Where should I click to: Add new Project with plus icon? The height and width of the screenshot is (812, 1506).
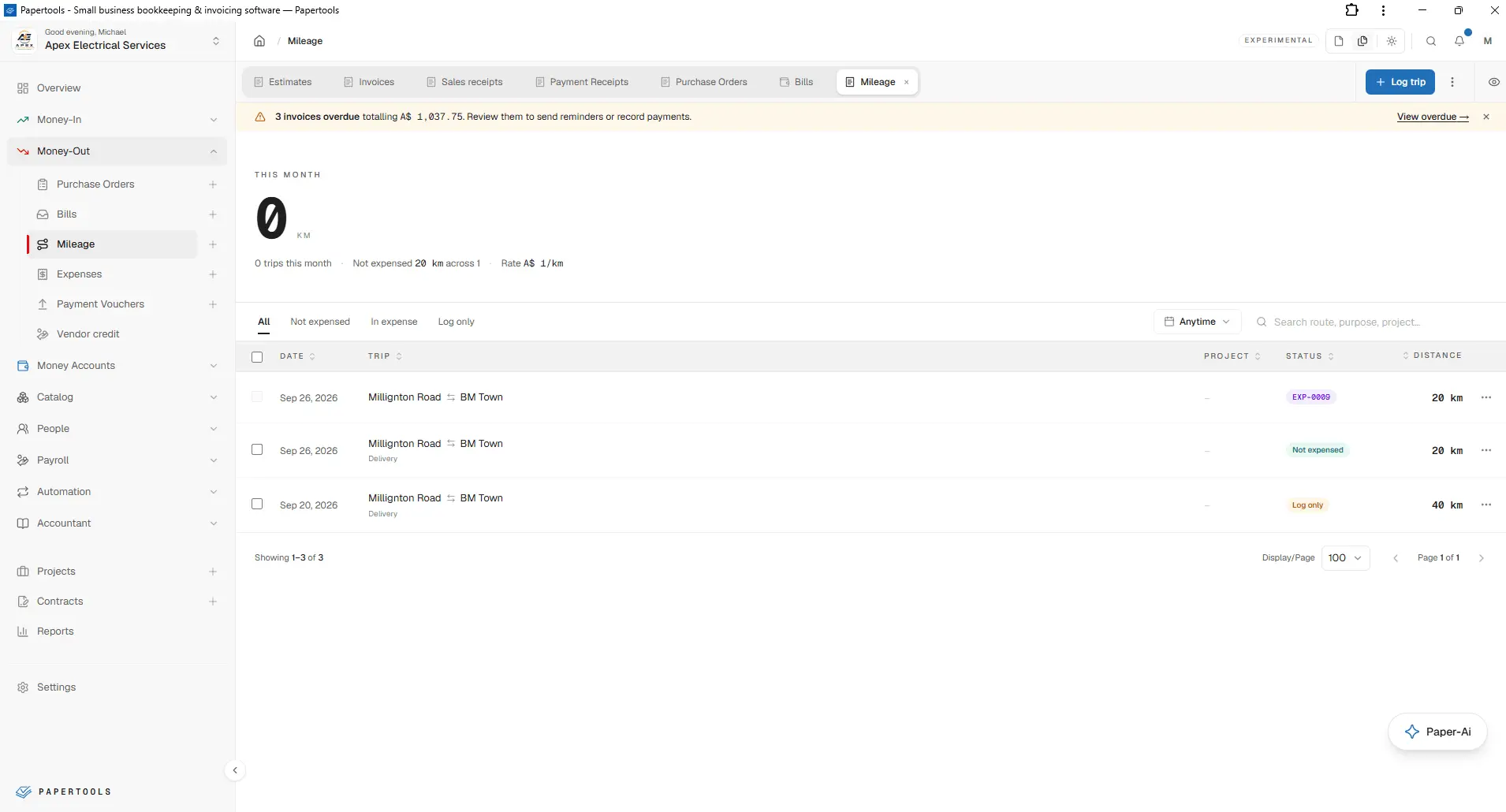[x=213, y=572]
